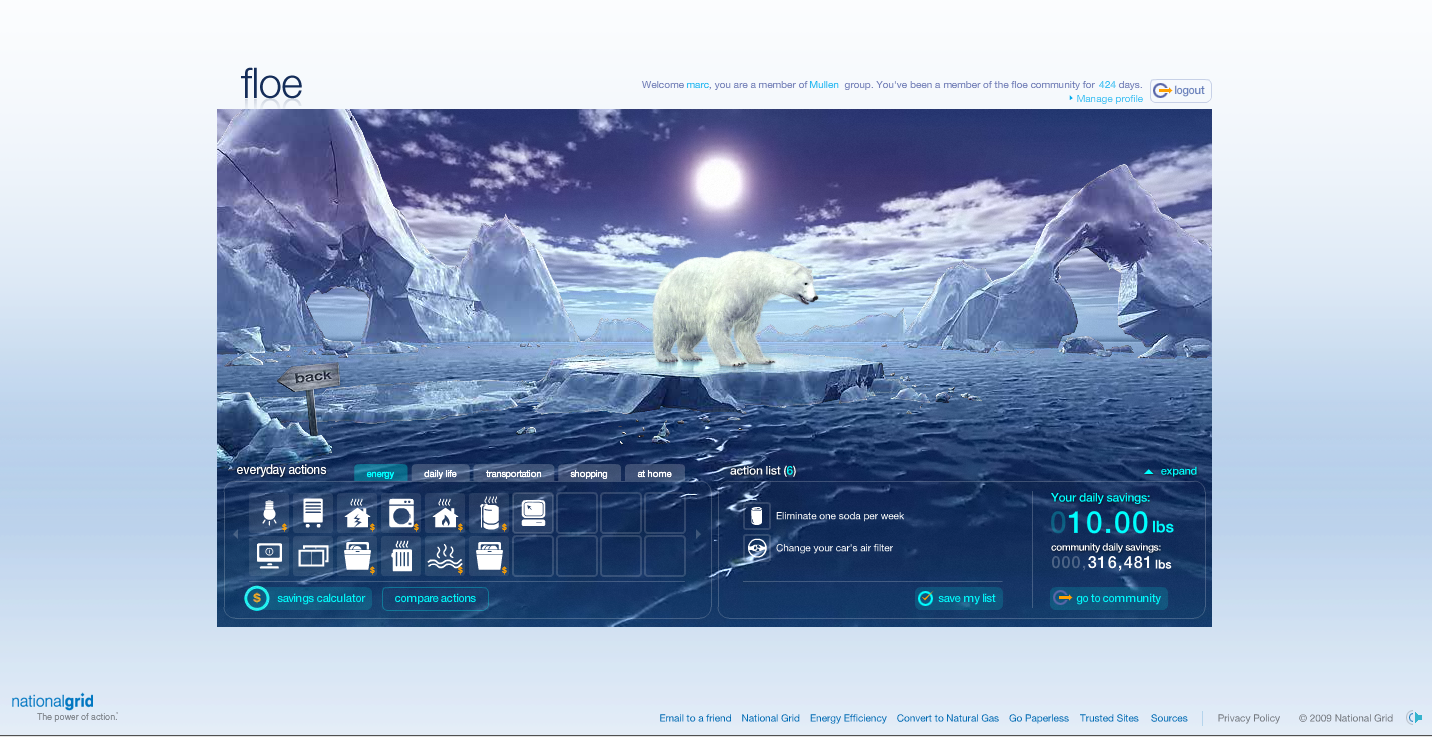The height and width of the screenshot is (737, 1432).
Task: Choose the double-pane windows icon
Action: pos(313,556)
